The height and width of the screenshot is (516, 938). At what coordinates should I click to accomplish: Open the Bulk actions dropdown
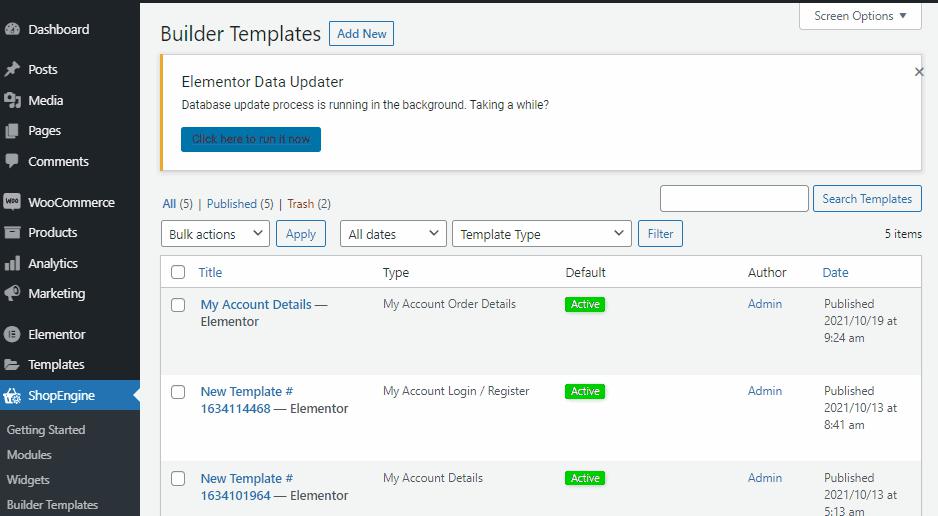tap(215, 234)
